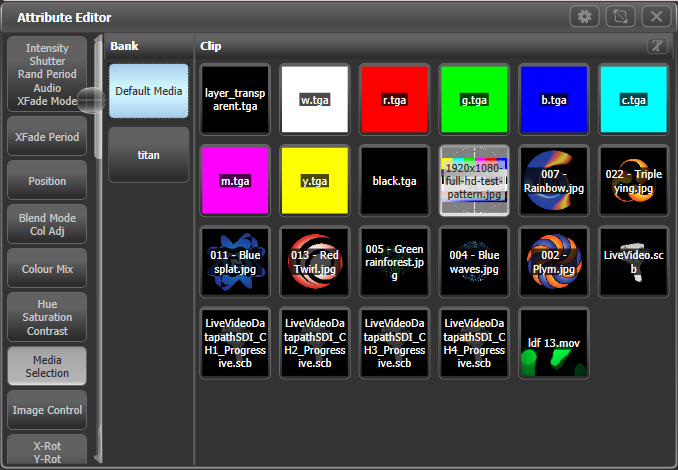
Task: Choose the titan bank
Action: click(x=149, y=155)
